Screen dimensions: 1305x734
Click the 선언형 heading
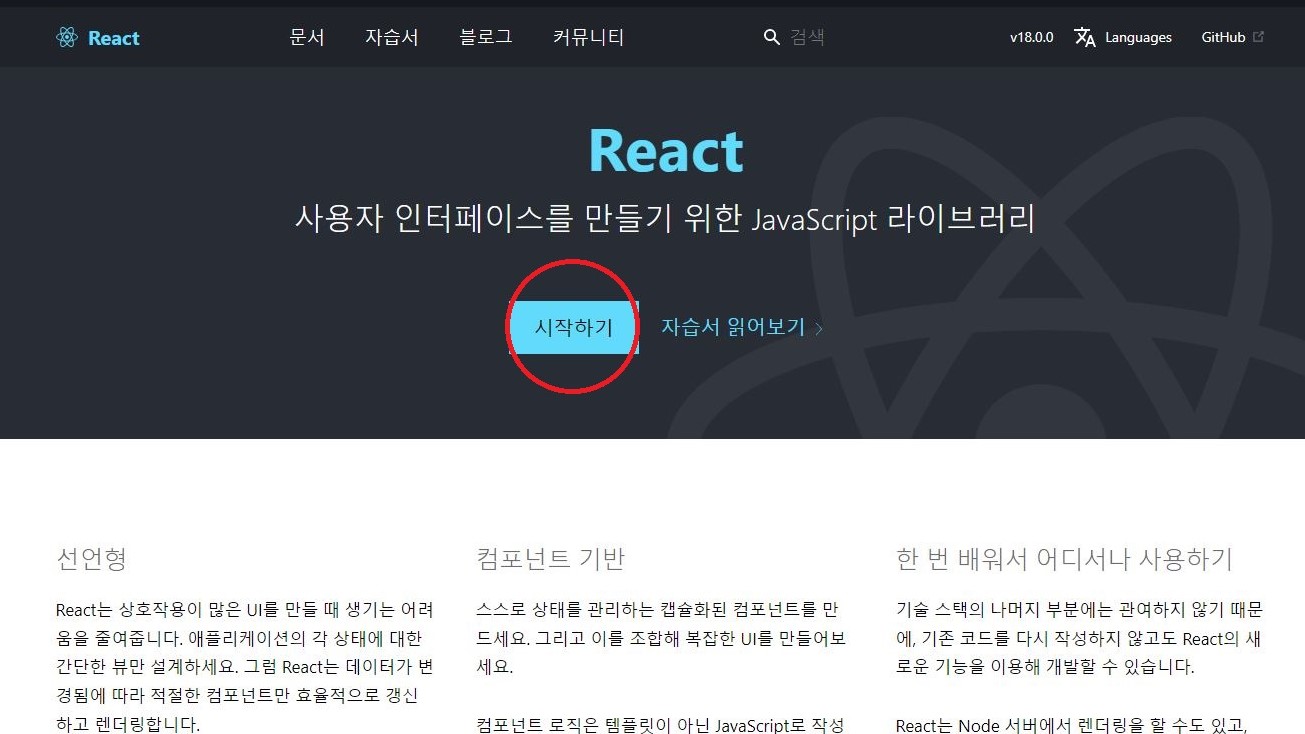click(x=92, y=559)
